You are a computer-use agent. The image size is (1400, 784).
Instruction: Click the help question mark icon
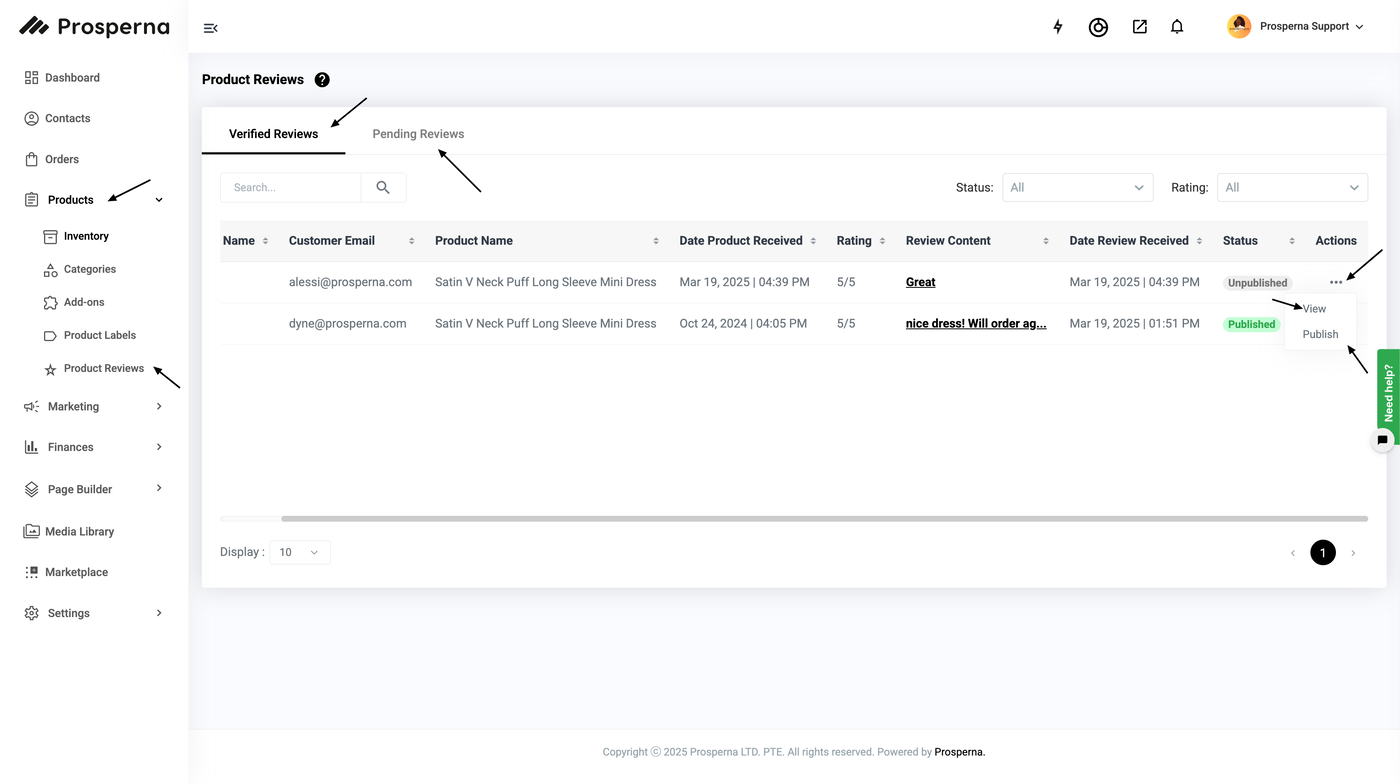click(x=322, y=80)
